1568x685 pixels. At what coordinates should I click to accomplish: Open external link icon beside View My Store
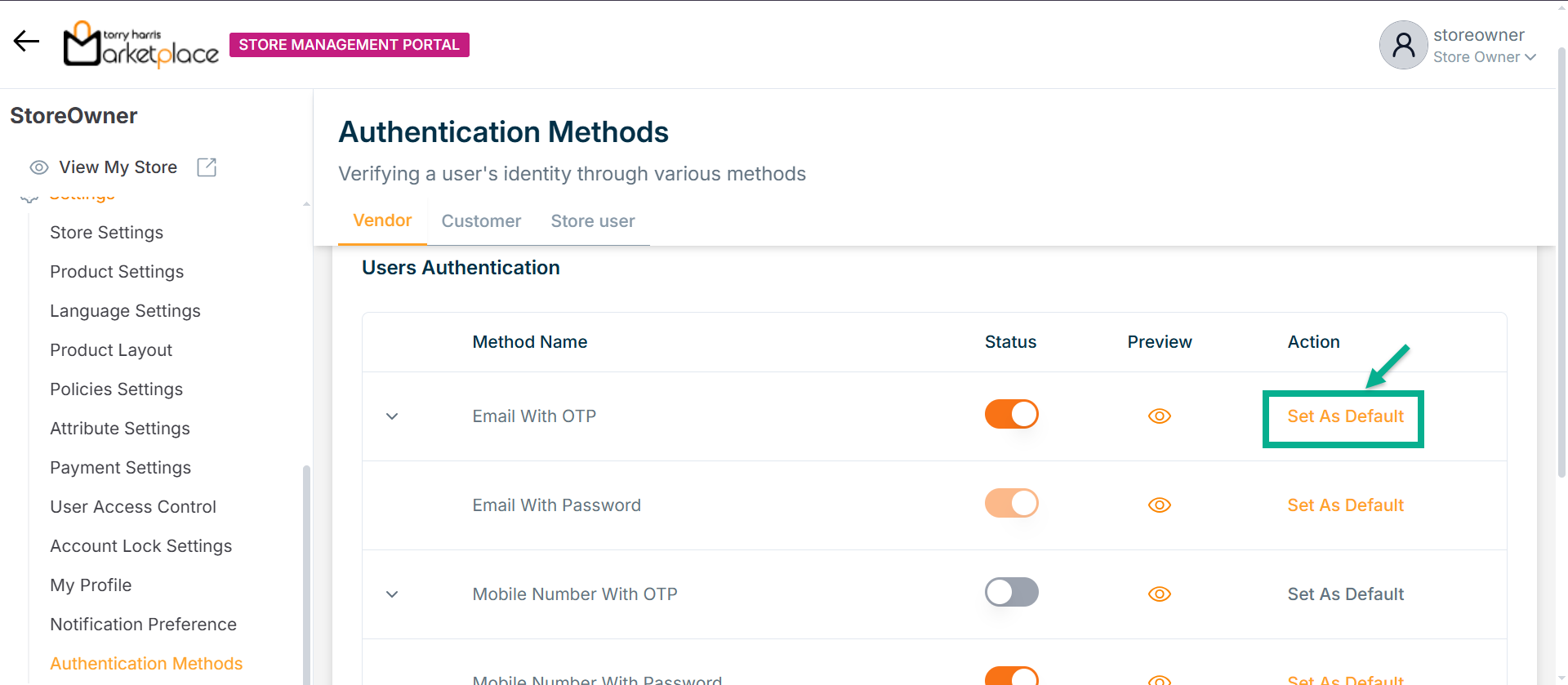click(207, 167)
